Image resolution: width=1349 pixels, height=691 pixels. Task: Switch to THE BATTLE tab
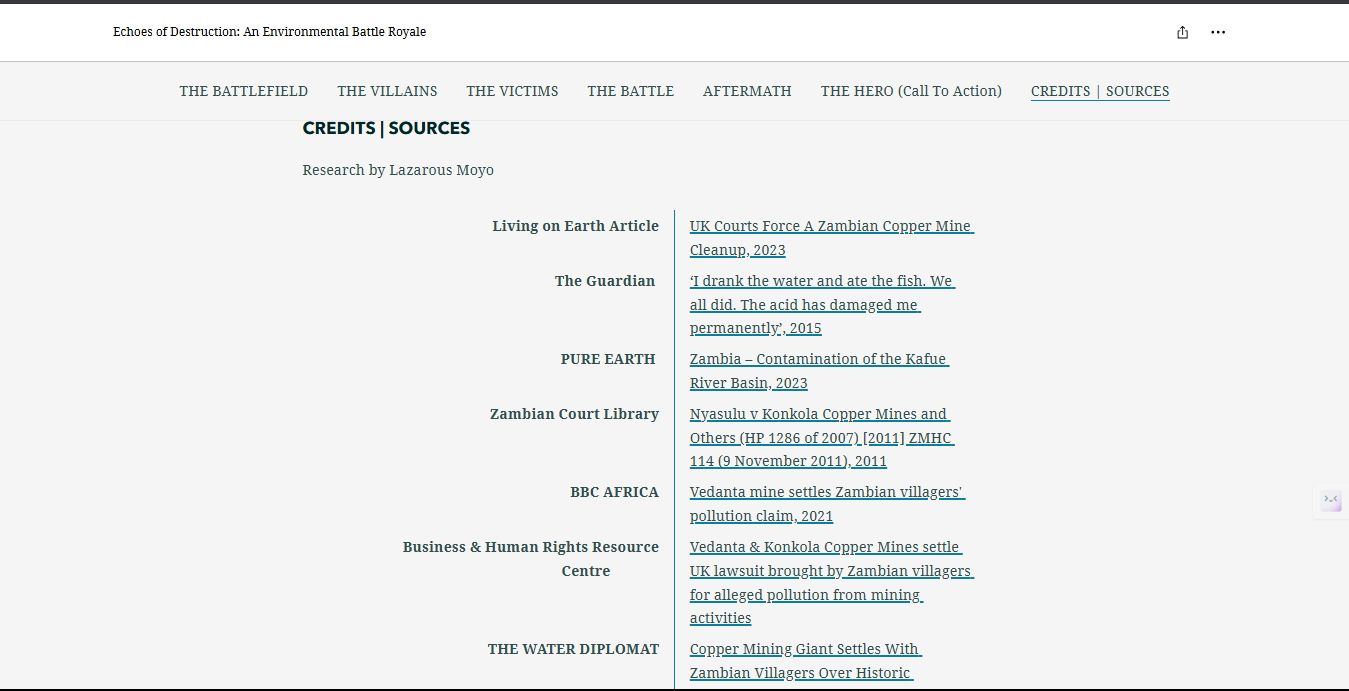(630, 91)
